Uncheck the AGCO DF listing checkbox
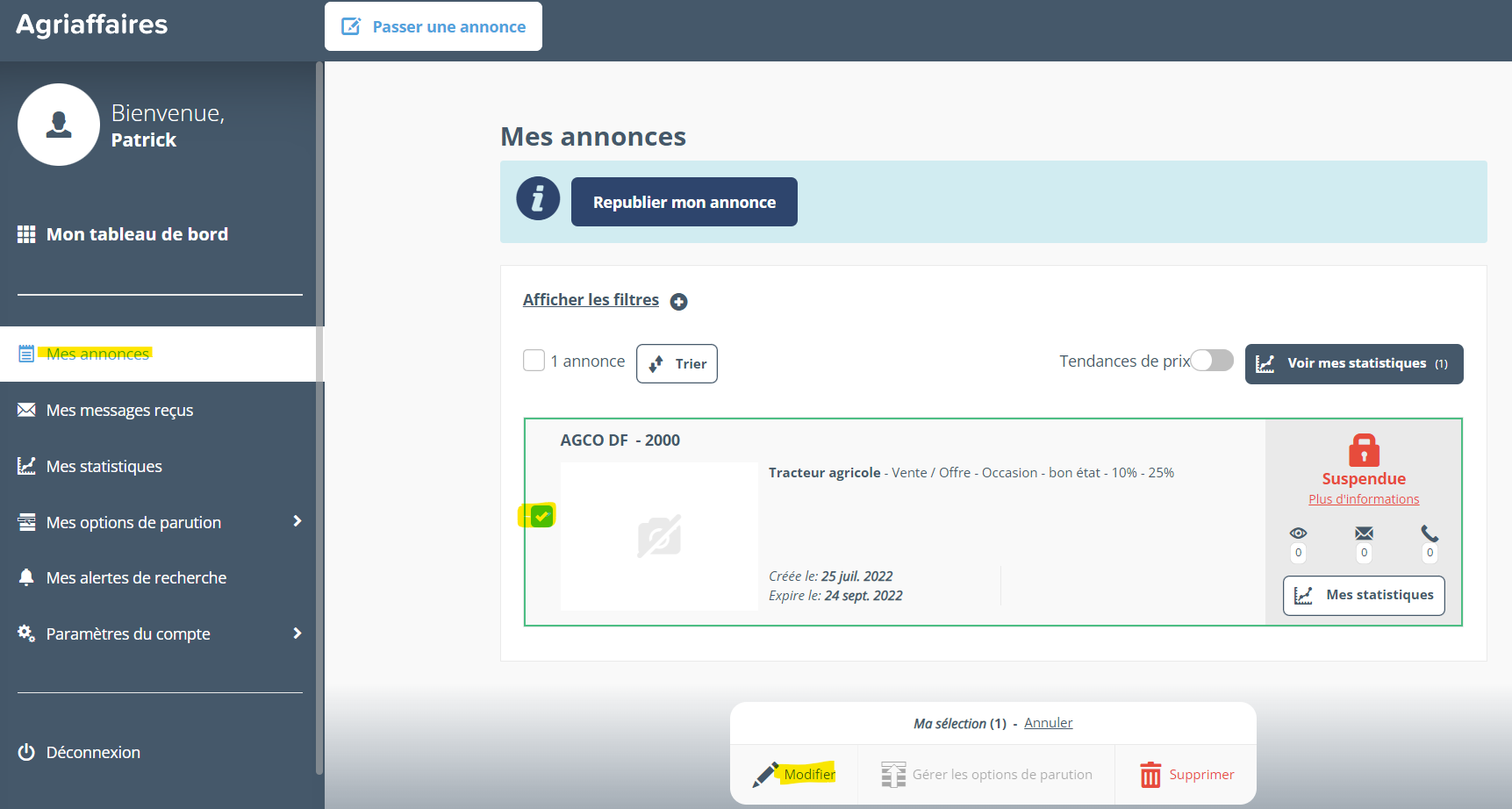This screenshot has width=1512, height=809. click(541, 516)
